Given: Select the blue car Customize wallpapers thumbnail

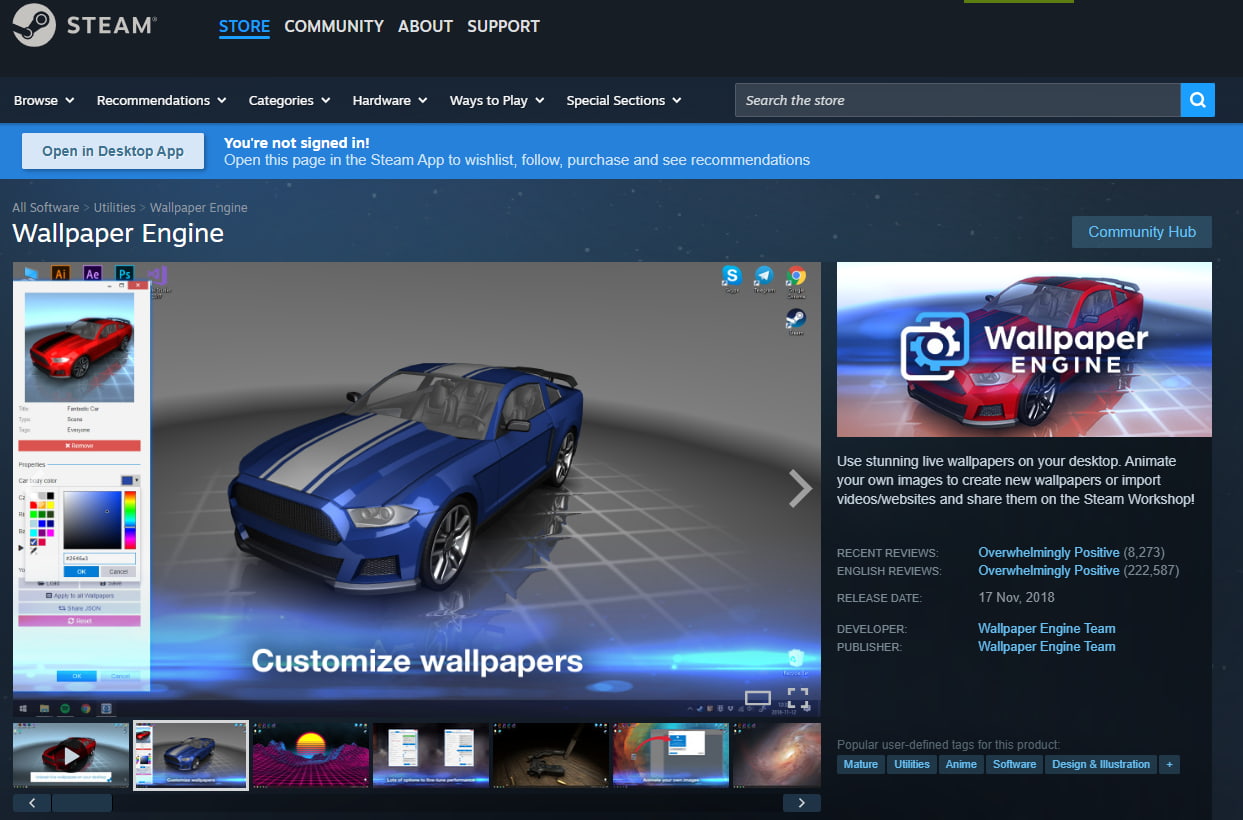Looking at the screenshot, I should 191,755.
